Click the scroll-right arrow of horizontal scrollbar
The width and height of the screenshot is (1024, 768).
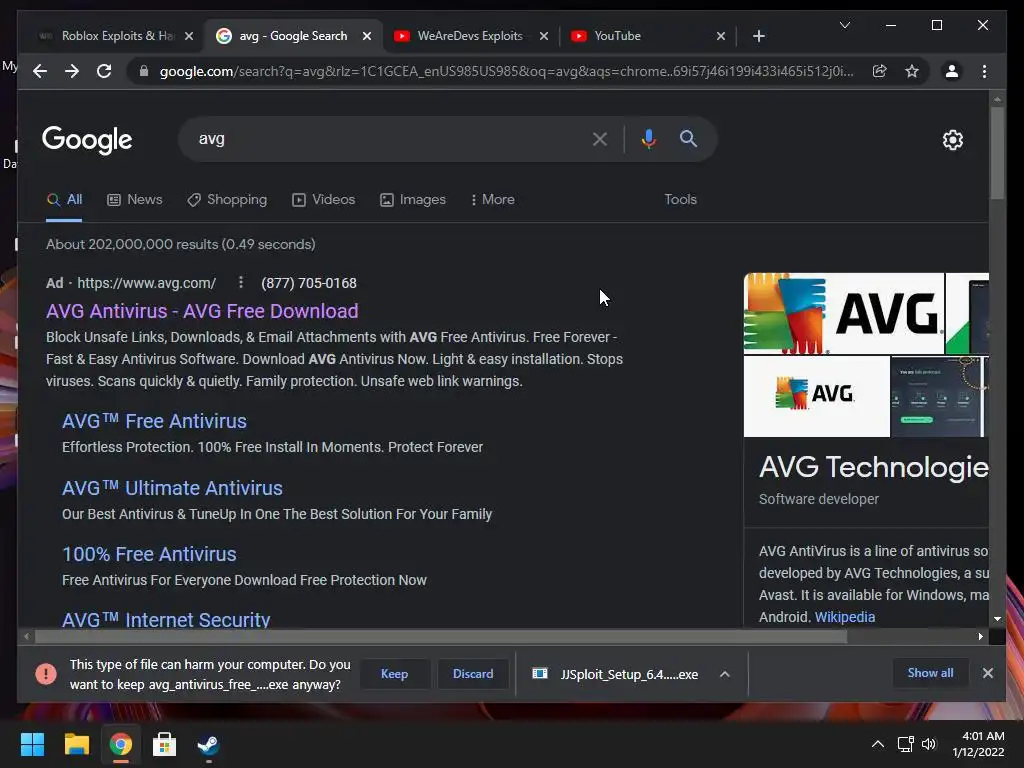coord(980,636)
